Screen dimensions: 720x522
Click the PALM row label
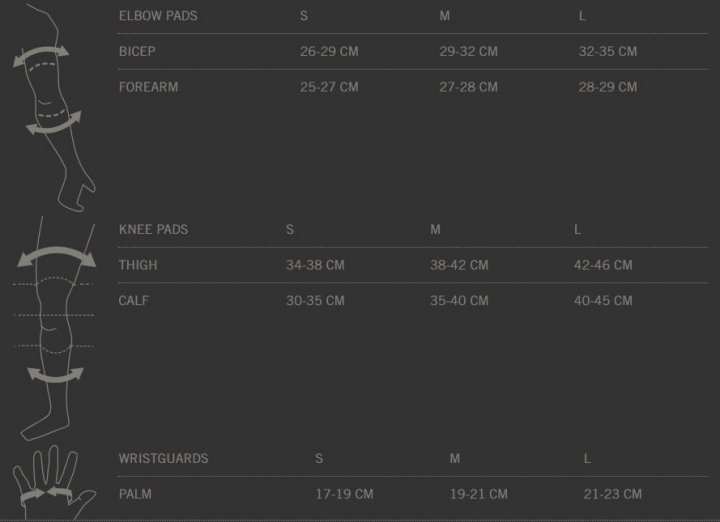(x=135, y=494)
